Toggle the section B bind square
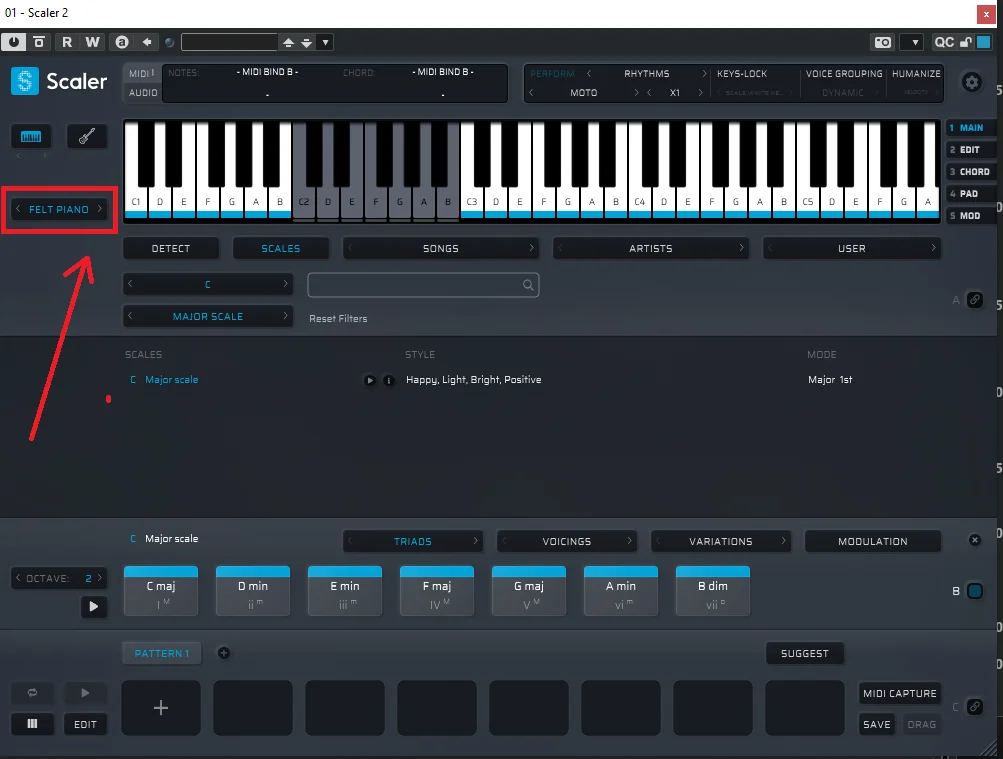The height and width of the screenshot is (759, 1003). click(975, 591)
